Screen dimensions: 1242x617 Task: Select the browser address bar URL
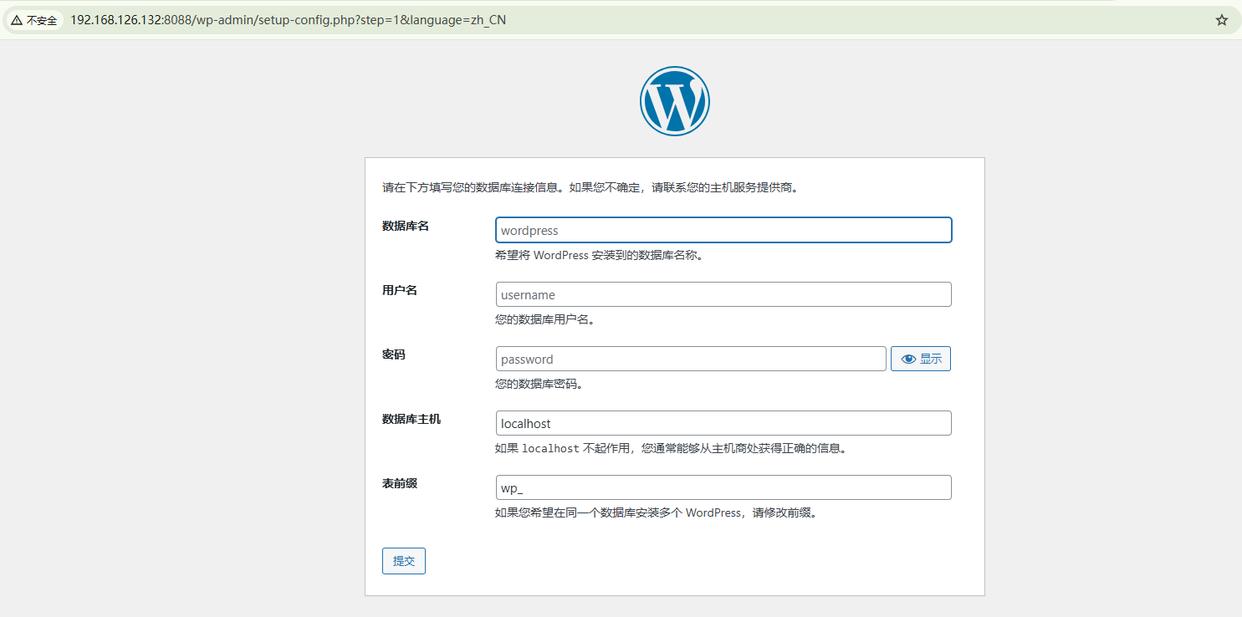288,20
